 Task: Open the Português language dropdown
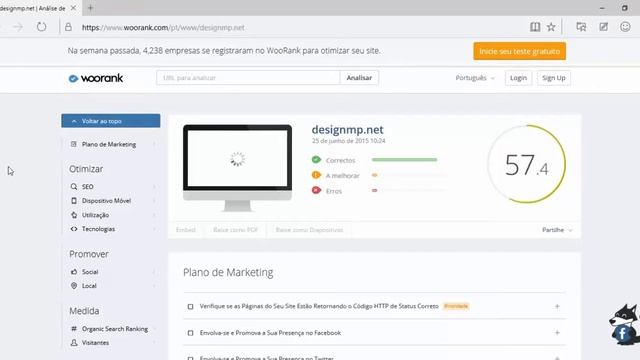point(475,78)
